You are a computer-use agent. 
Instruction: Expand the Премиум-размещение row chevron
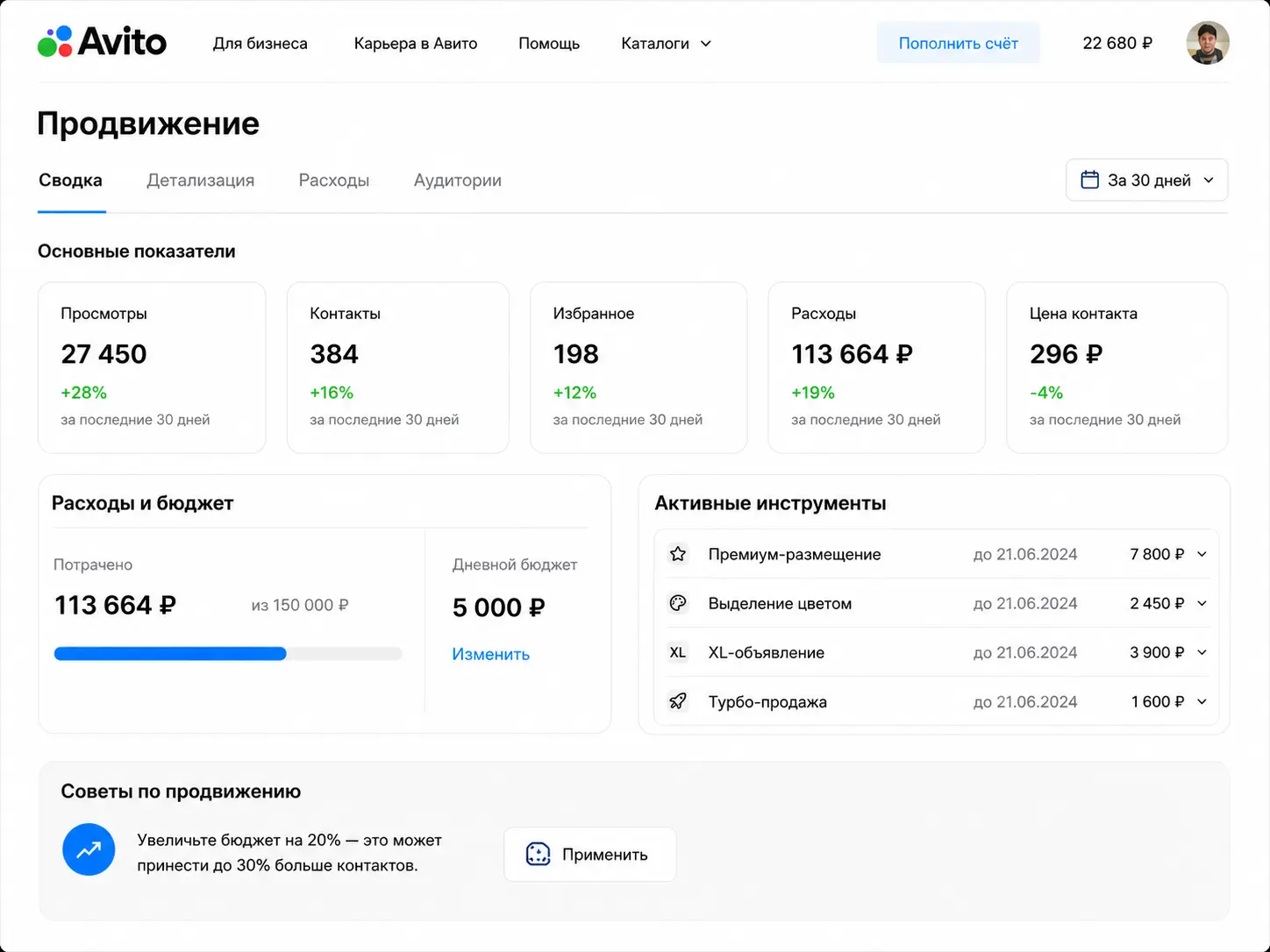tap(1202, 554)
